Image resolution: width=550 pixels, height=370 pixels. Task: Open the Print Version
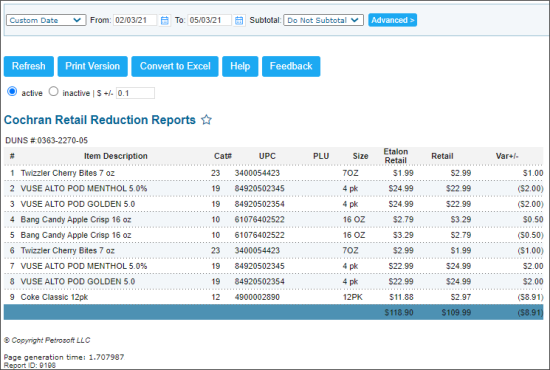(93, 66)
